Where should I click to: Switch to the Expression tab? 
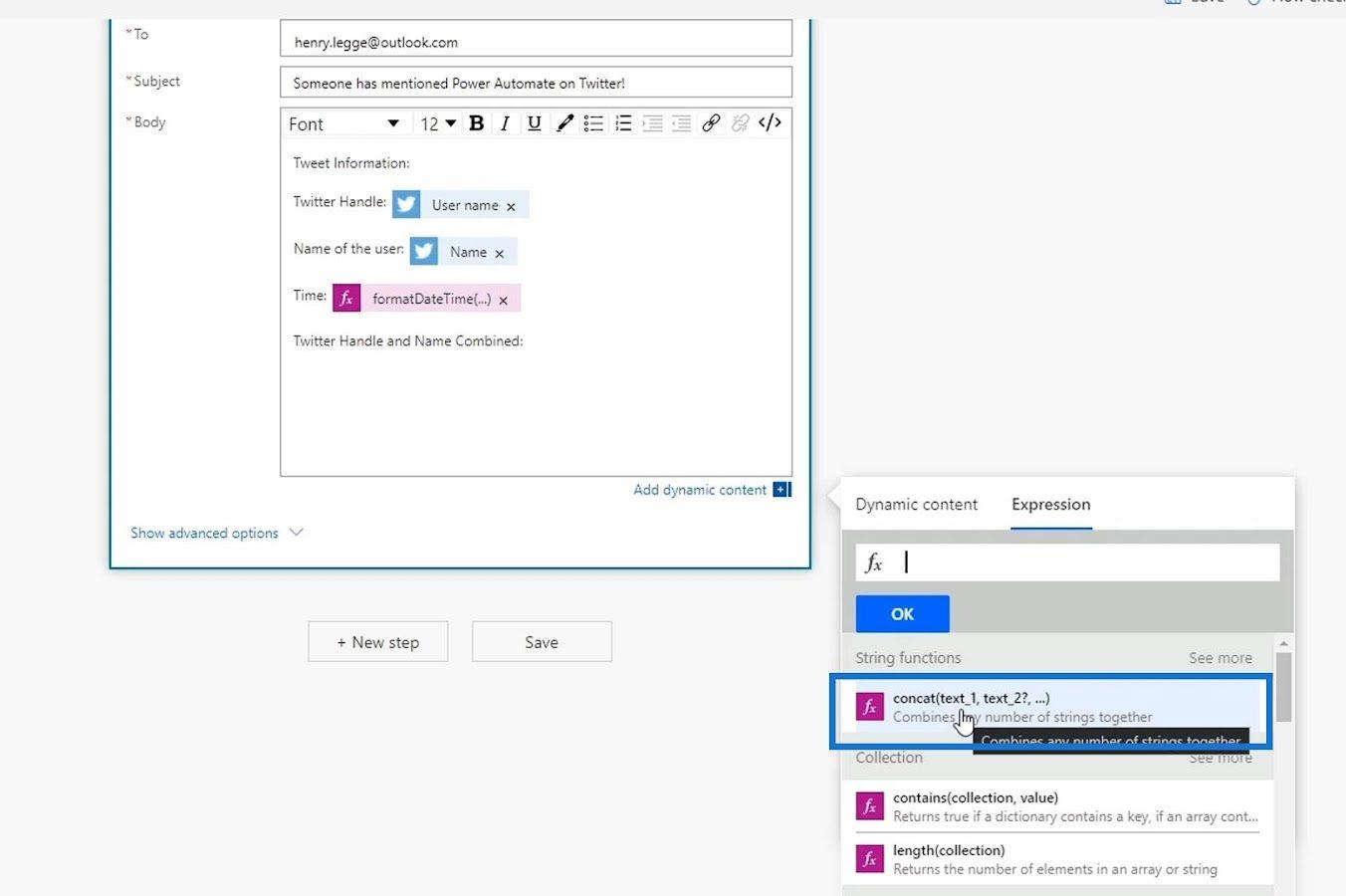coord(1051,505)
